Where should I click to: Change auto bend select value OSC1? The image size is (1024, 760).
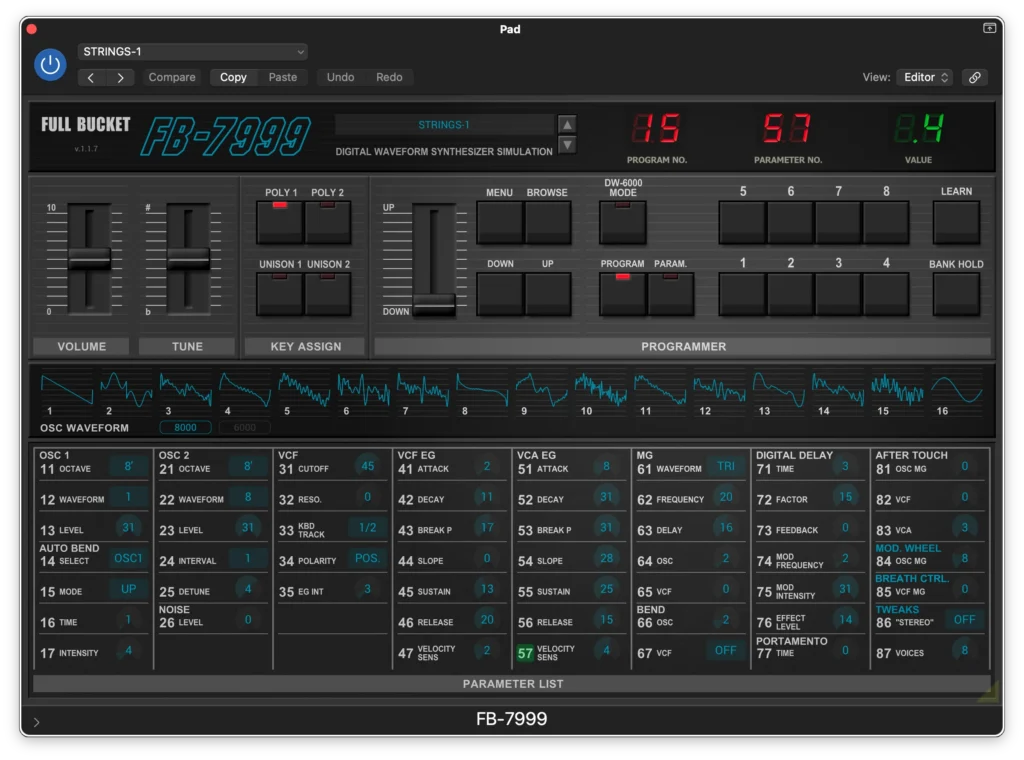coord(128,558)
